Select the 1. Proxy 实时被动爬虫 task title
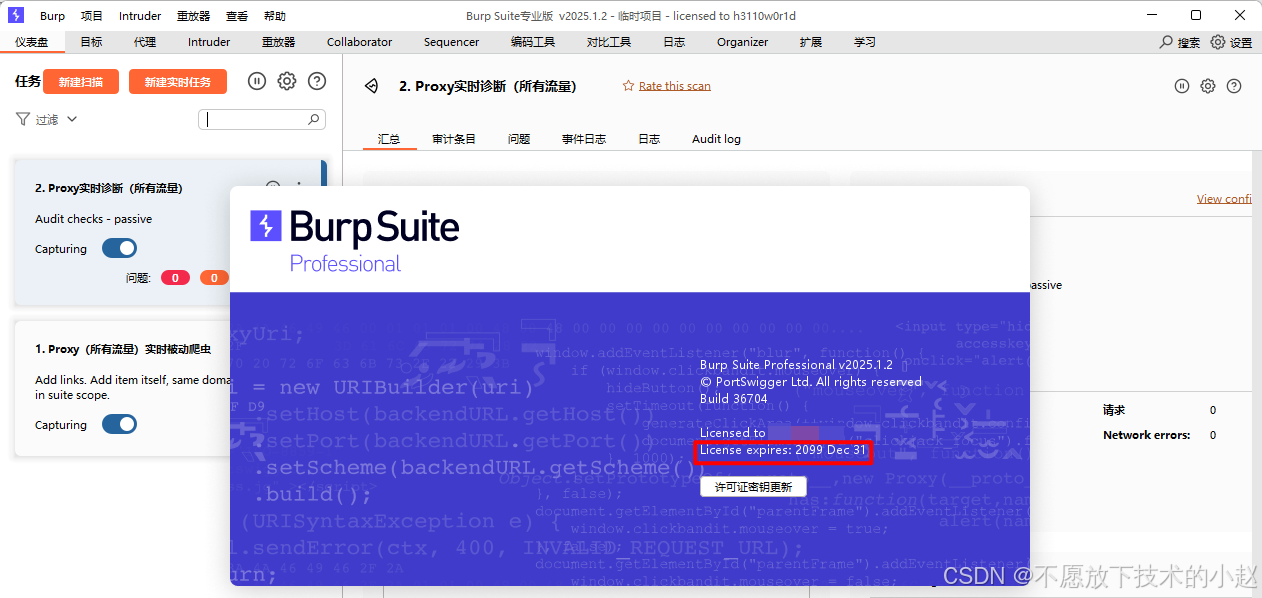1262x598 pixels. [123, 349]
